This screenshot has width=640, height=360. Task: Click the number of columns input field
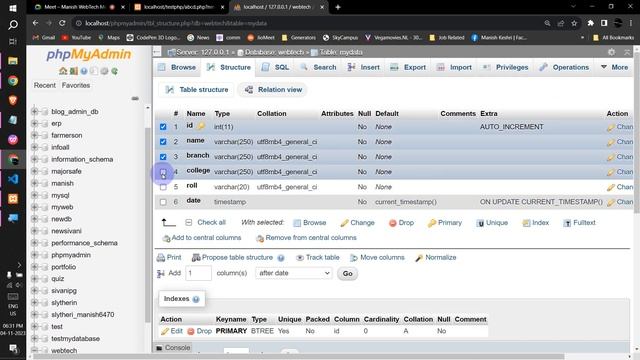[x=198, y=273]
